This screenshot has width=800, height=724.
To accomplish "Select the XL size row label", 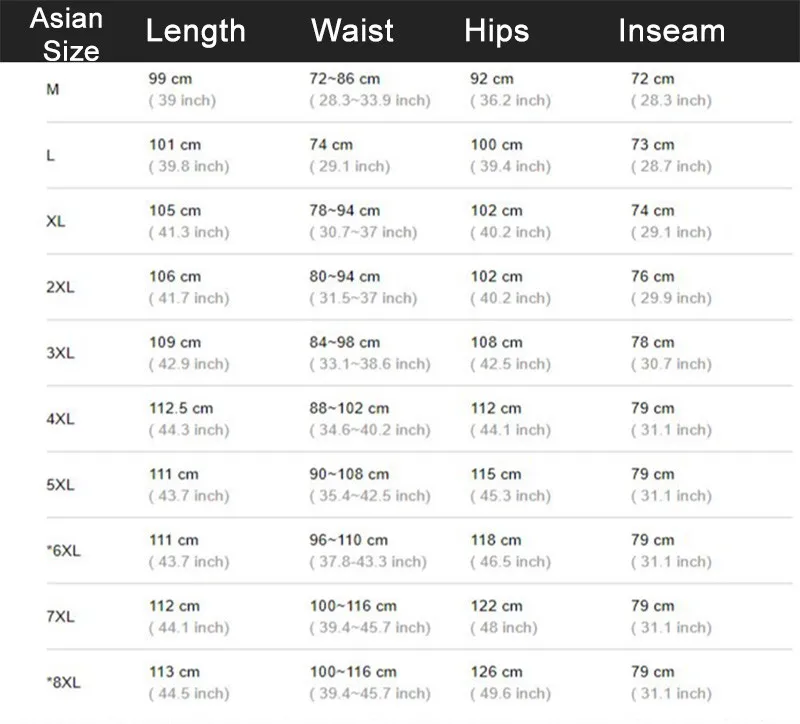I will click(56, 221).
